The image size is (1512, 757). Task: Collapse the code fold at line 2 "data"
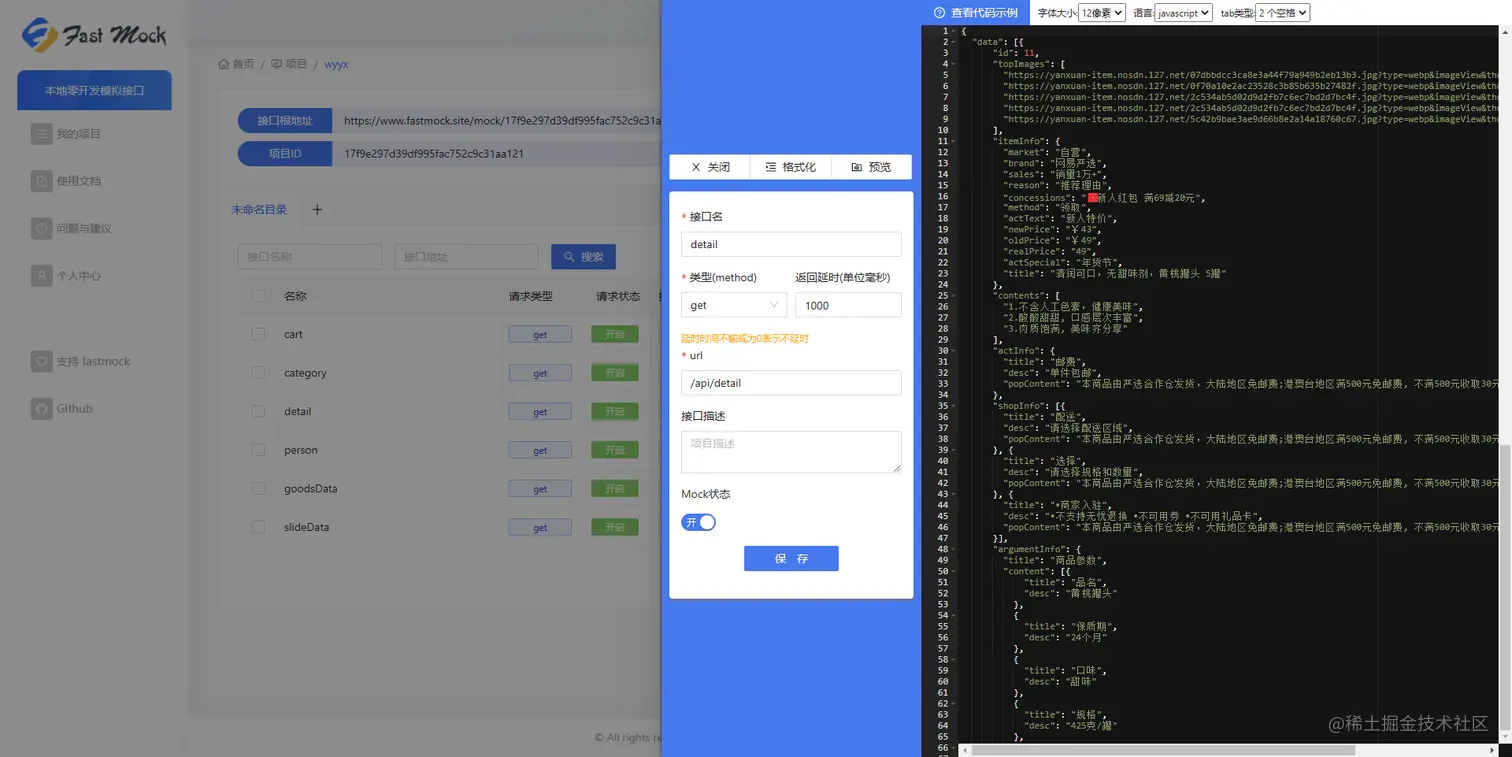955,42
